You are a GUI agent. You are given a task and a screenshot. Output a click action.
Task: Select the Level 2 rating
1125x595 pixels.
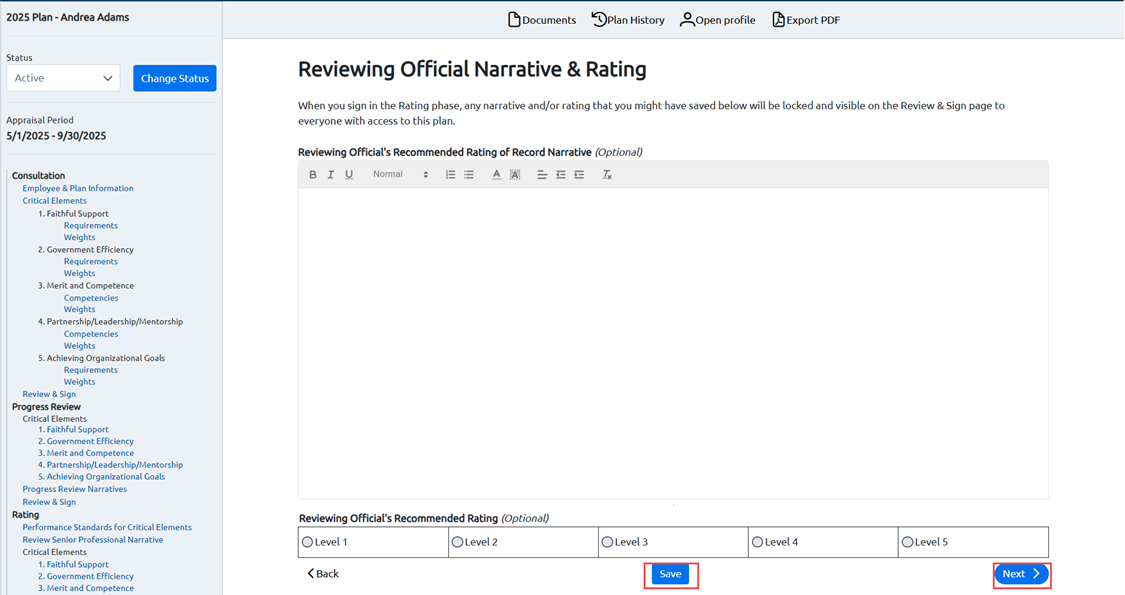click(x=457, y=542)
